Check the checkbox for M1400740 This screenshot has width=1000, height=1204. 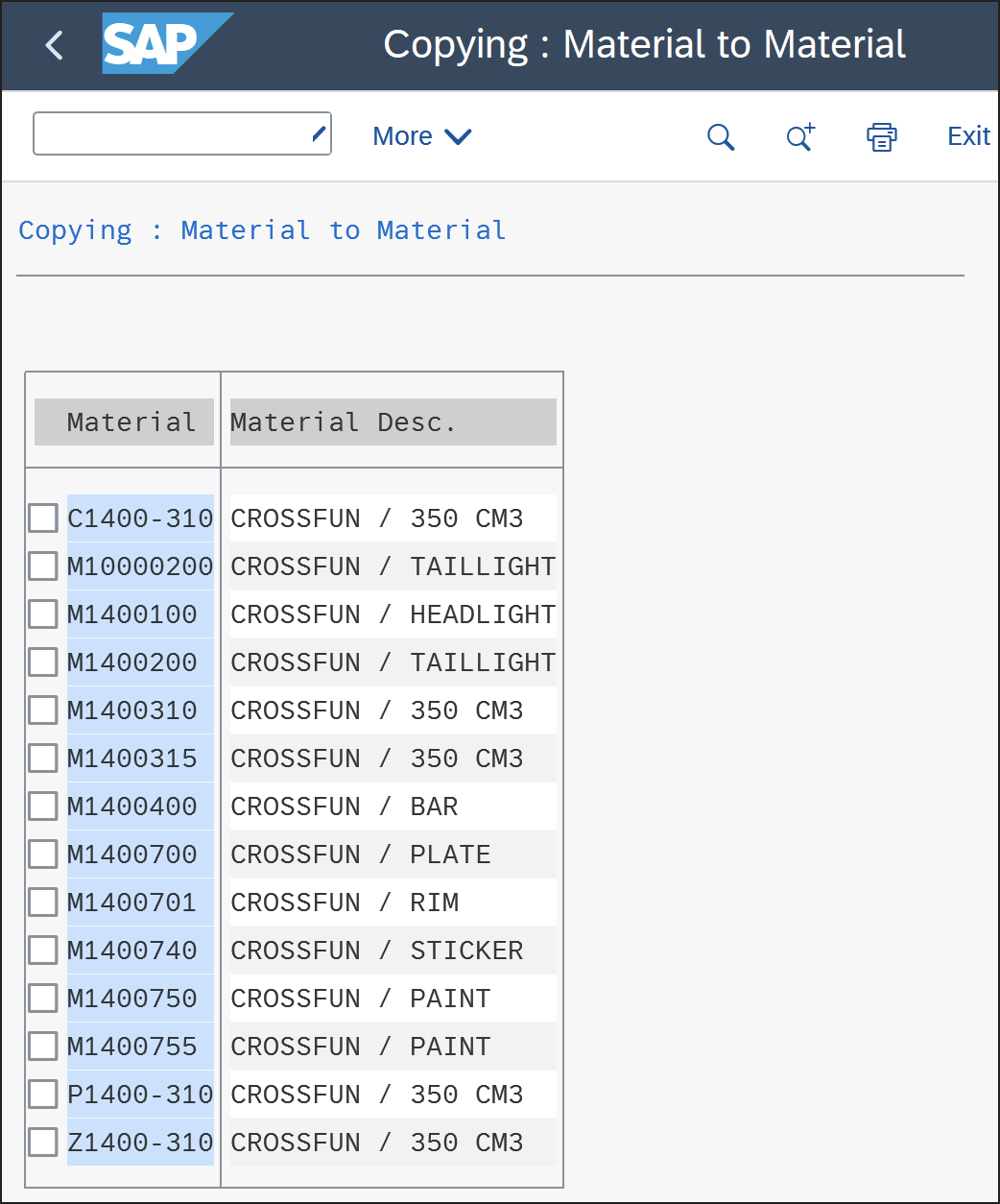tap(43, 951)
